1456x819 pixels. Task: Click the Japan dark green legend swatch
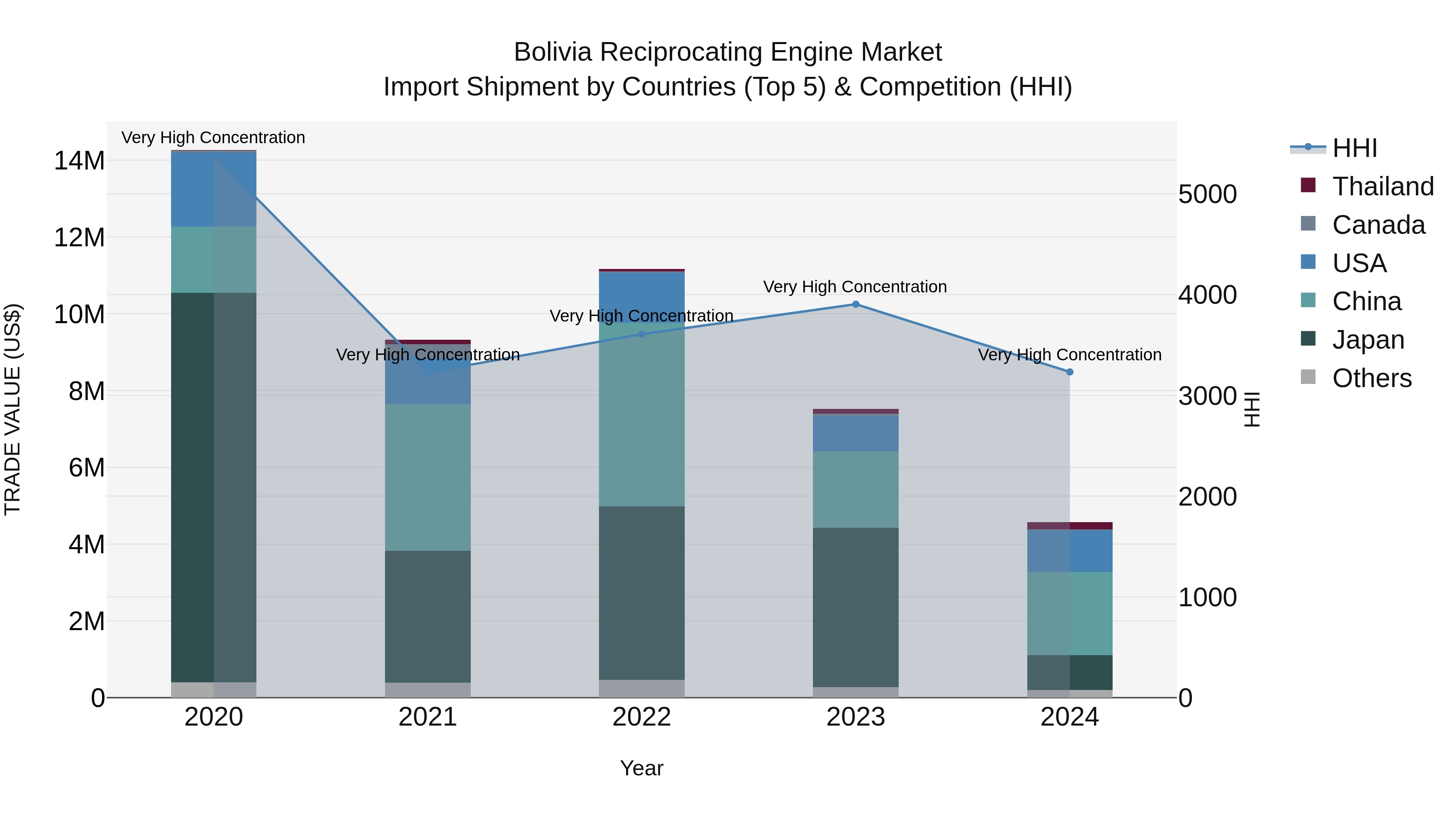coord(1308,339)
